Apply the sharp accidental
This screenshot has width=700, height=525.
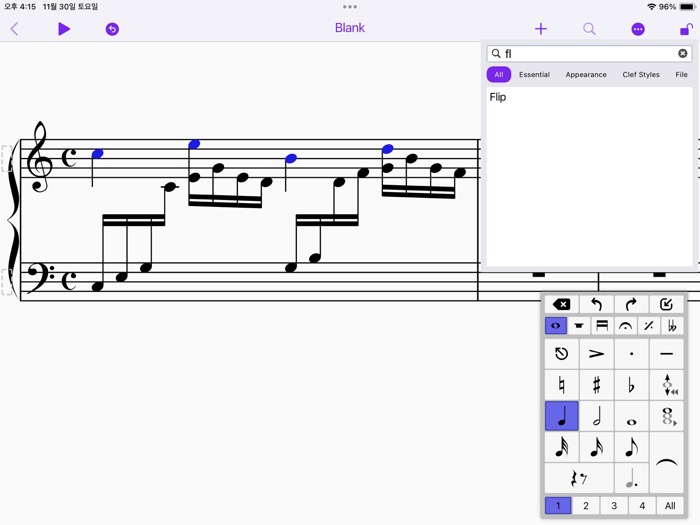click(596, 385)
